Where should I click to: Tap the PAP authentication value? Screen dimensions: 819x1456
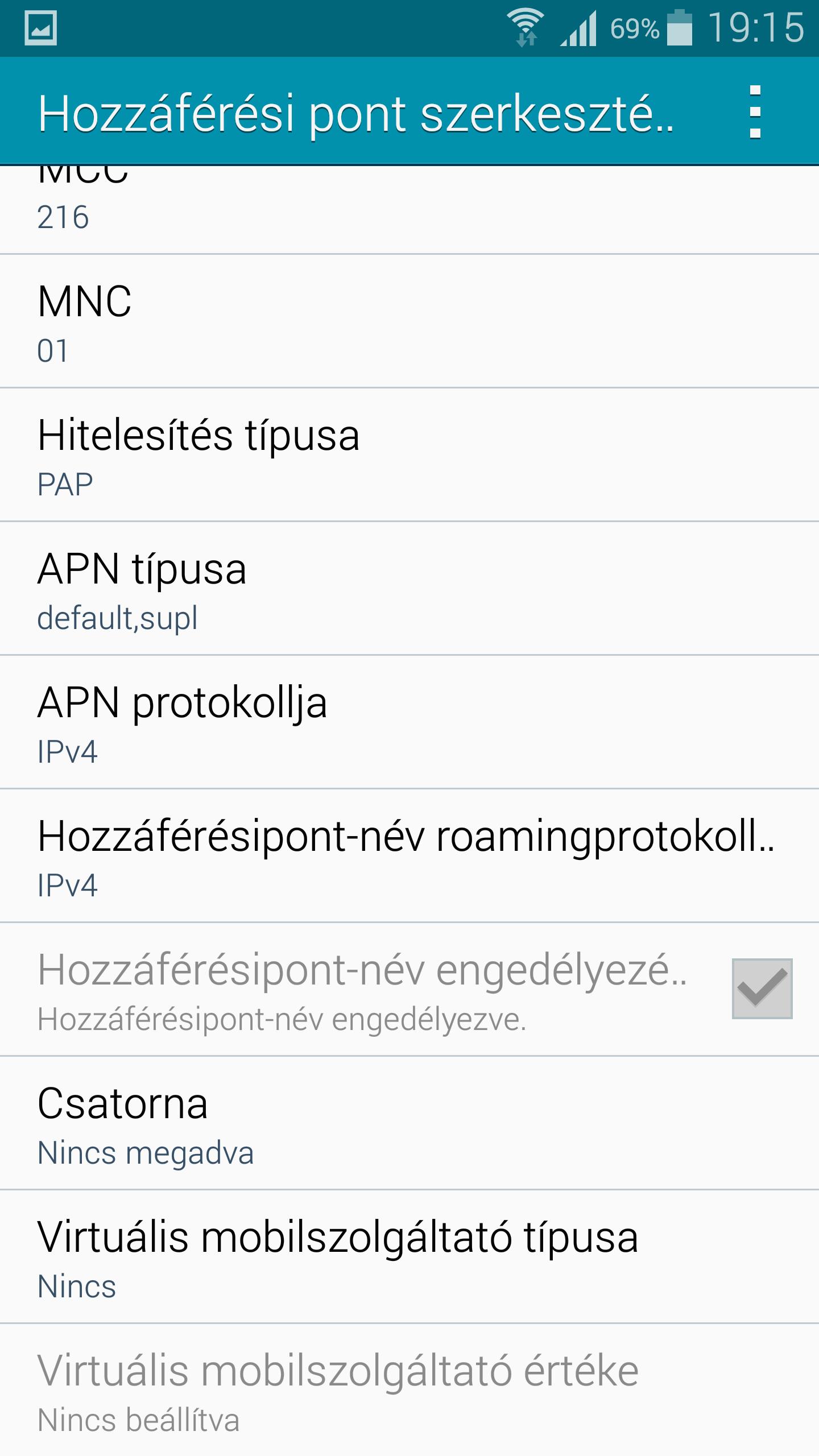click(x=65, y=485)
